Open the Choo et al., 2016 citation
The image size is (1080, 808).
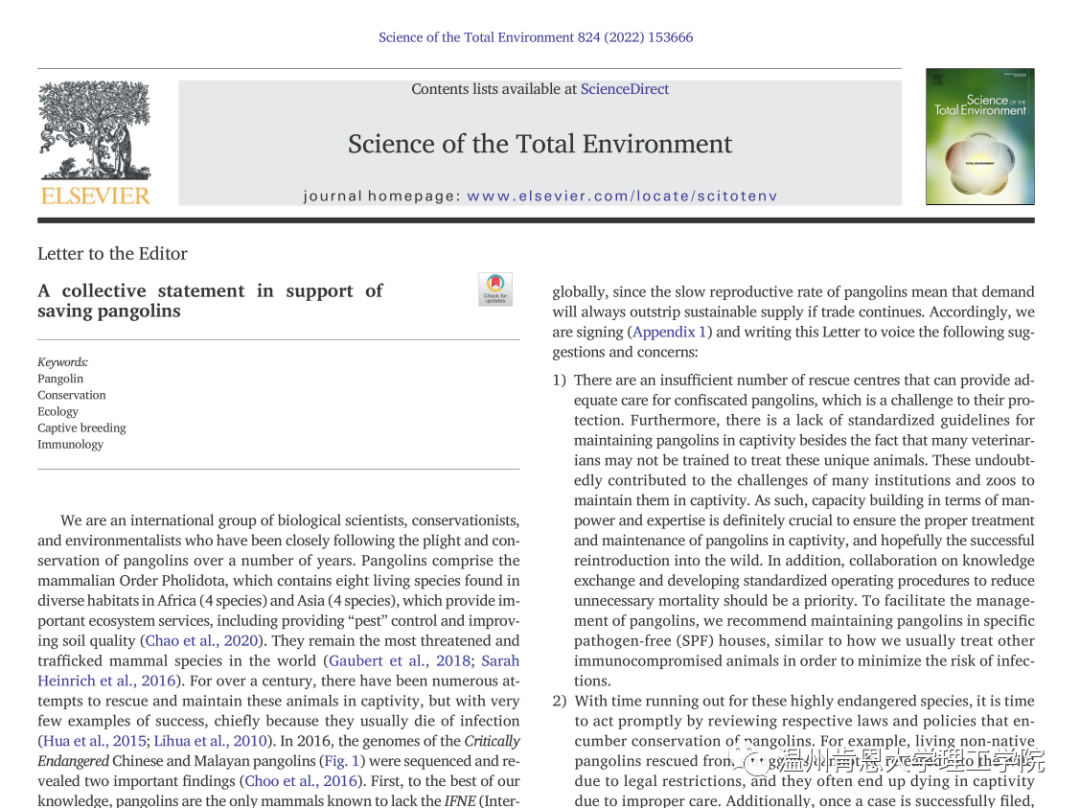pos(301,781)
